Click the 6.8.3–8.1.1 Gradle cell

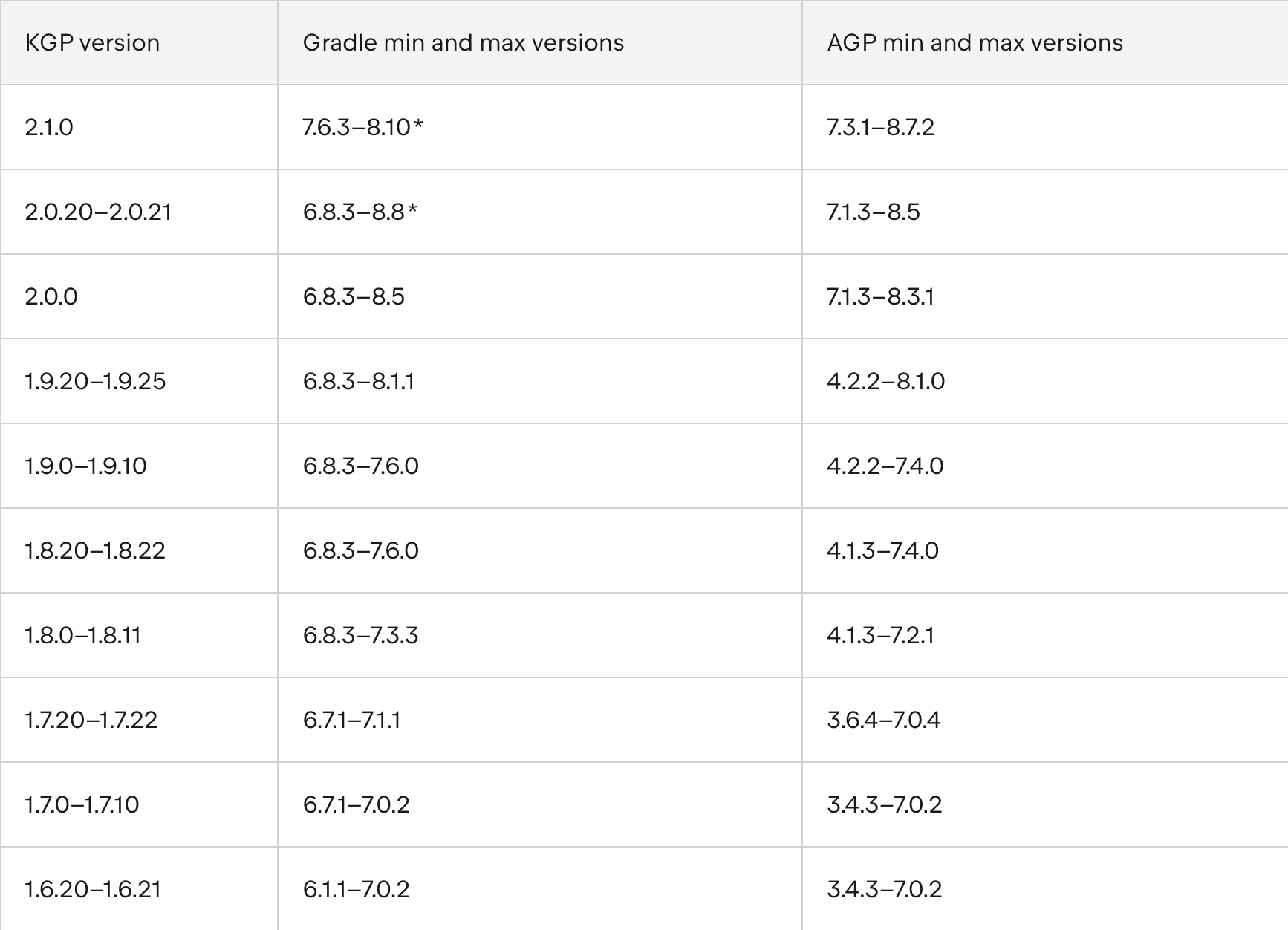tap(540, 381)
